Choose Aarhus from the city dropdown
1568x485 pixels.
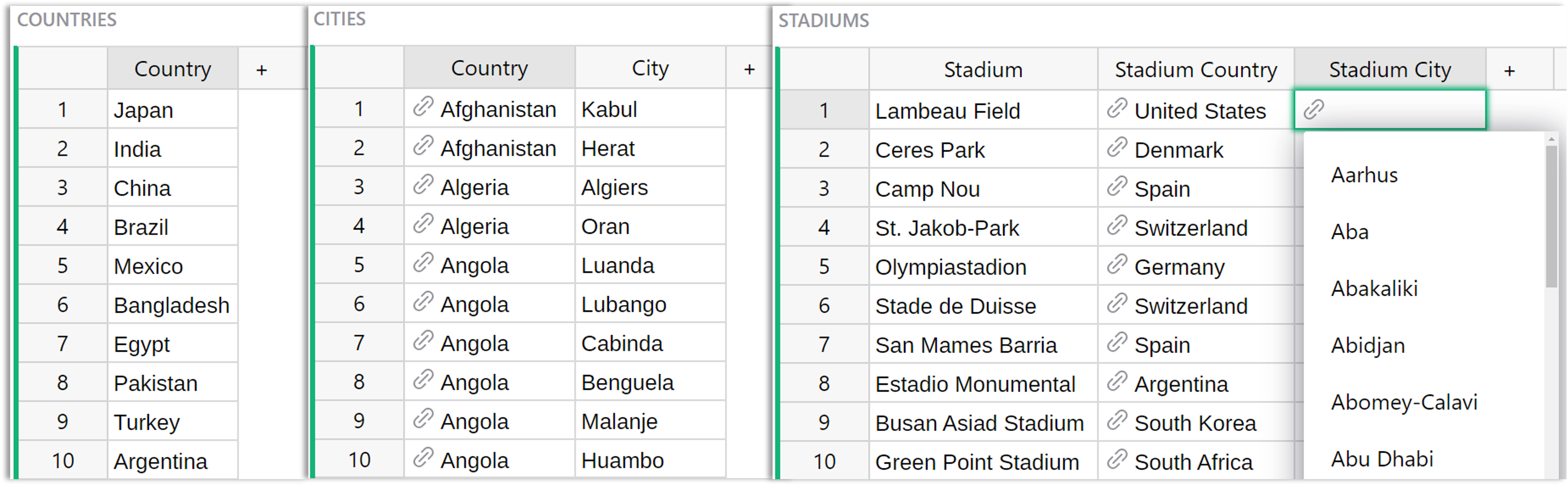point(1364,175)
